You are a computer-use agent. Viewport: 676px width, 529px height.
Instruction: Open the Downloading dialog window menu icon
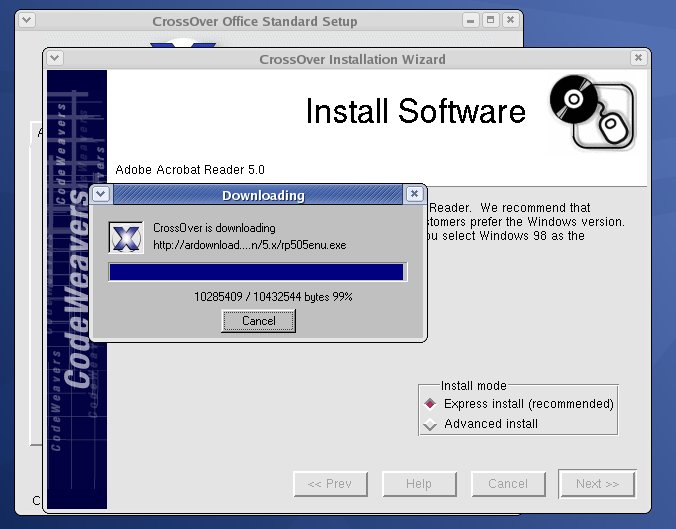(102, 194)
